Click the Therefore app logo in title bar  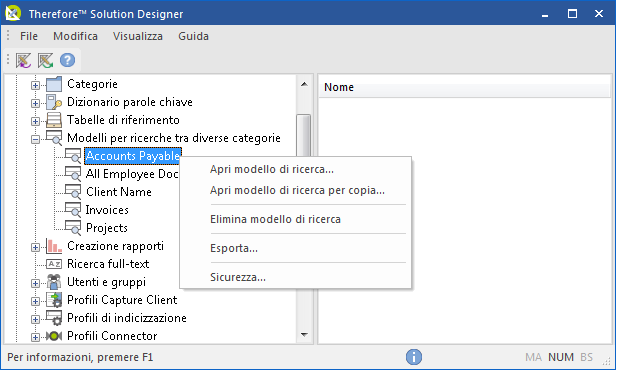[13, 13]
